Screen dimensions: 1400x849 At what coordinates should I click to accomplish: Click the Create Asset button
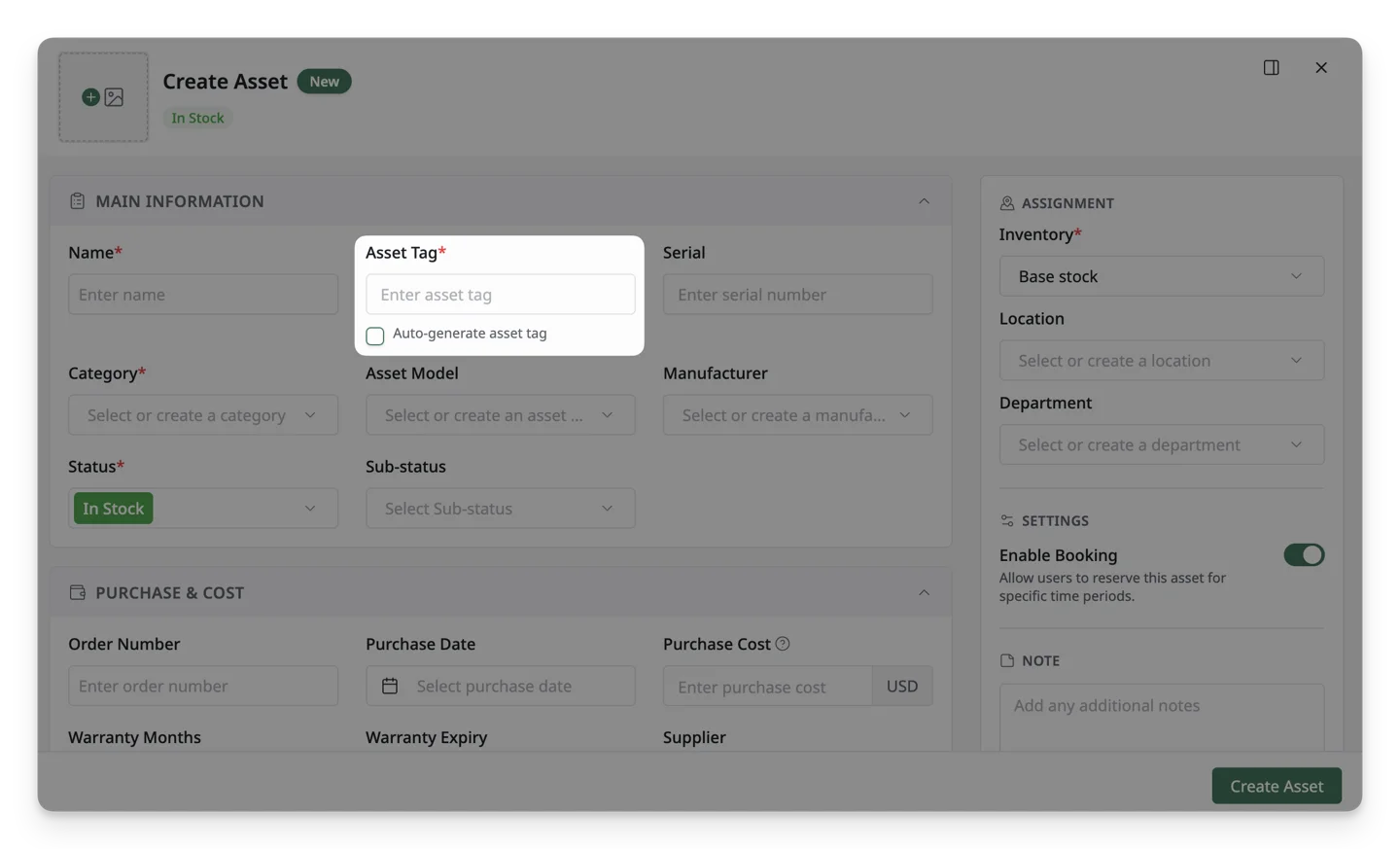pos(1277,786)
